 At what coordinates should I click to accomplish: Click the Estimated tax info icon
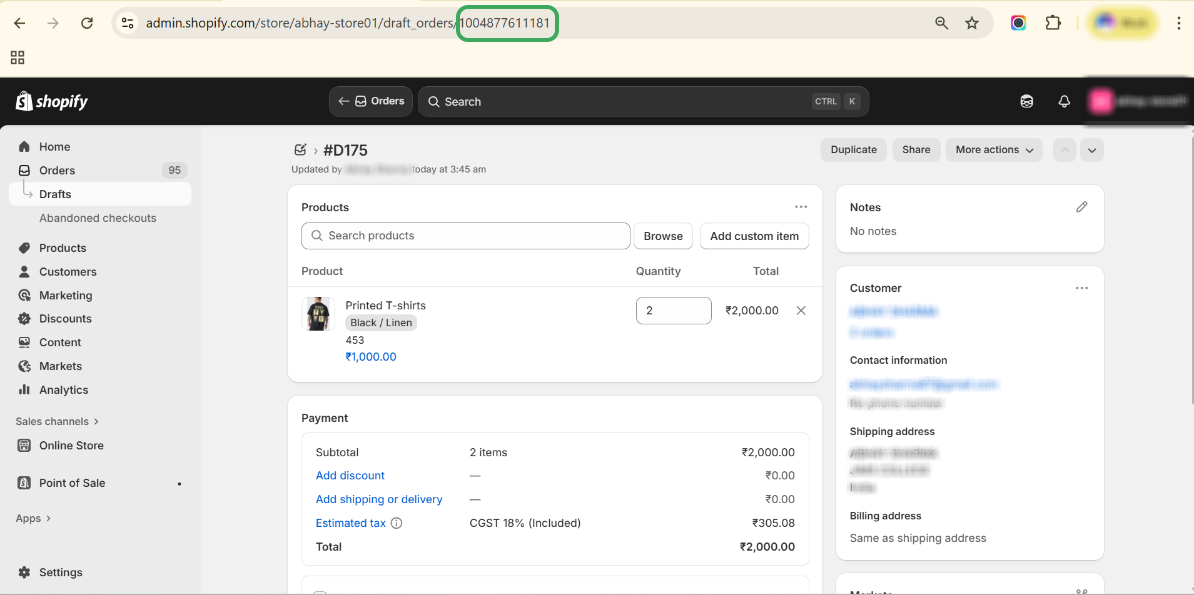[396, 523]
